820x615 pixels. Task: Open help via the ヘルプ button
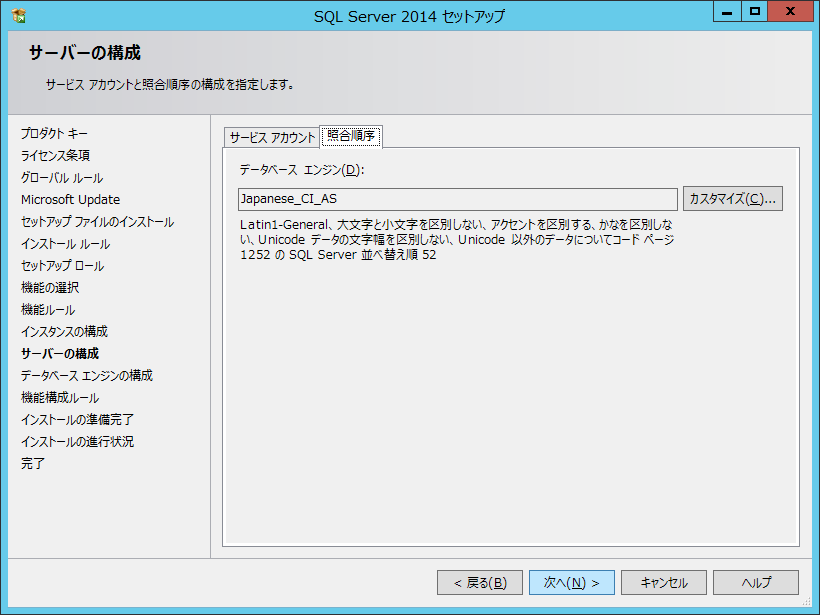755,583
